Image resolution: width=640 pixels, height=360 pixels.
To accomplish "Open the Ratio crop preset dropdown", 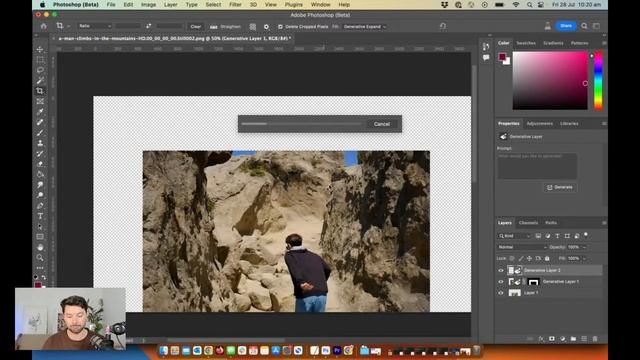I will 95,26.
